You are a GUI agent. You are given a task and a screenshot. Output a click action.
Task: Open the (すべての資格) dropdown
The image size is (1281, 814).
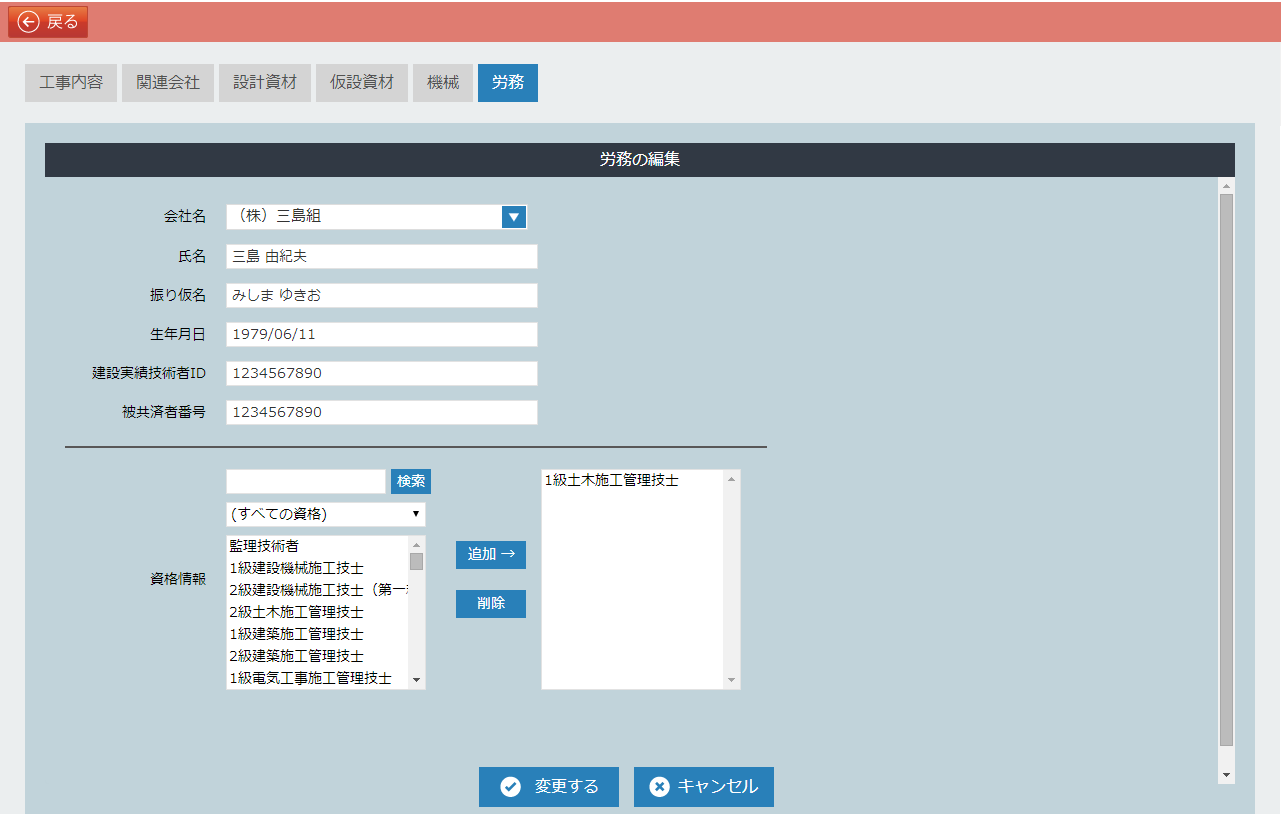[326, 514]
